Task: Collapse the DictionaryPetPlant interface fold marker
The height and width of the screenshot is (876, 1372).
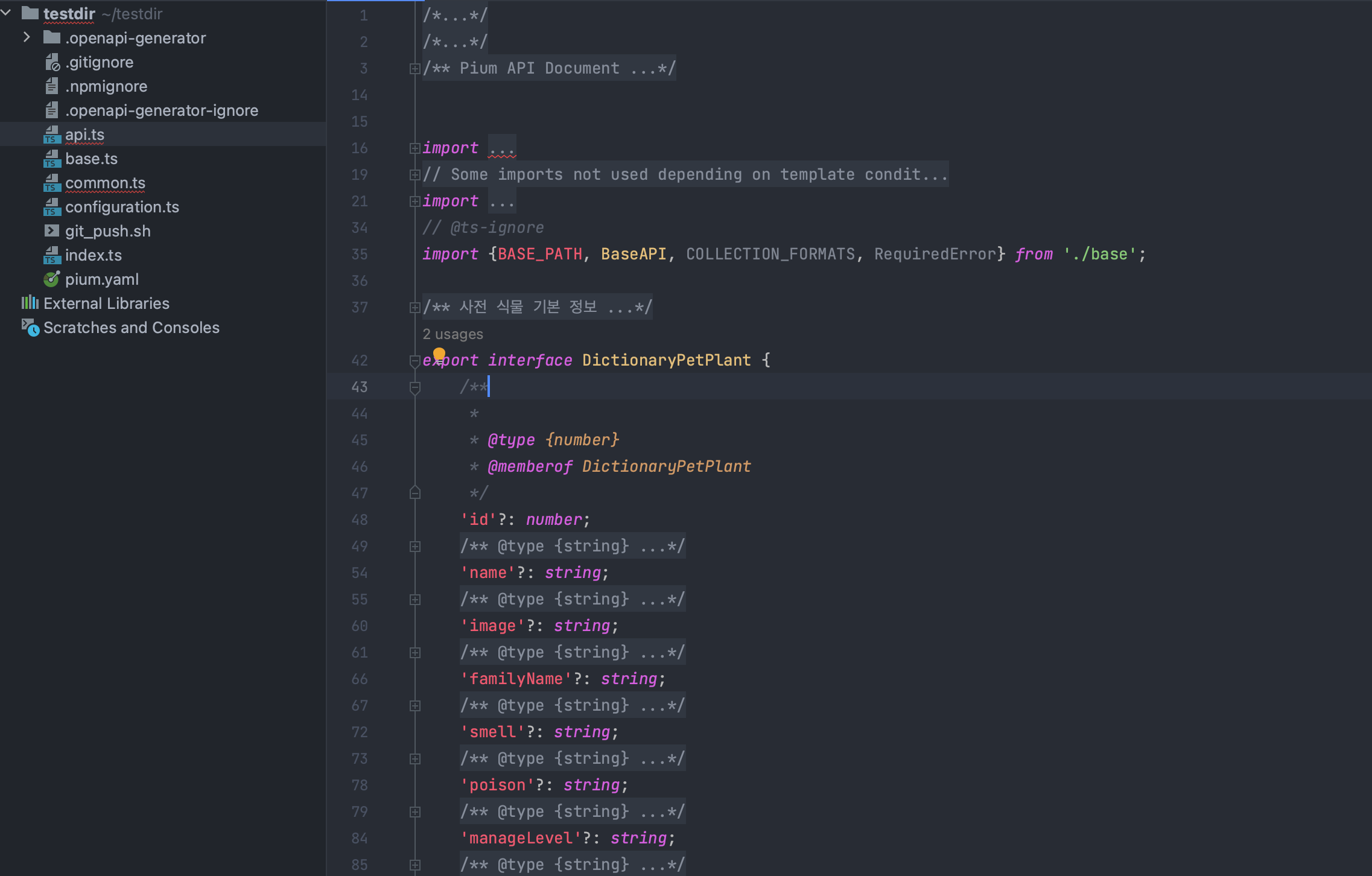Action: pyautogui.click(x=414, y=361)
